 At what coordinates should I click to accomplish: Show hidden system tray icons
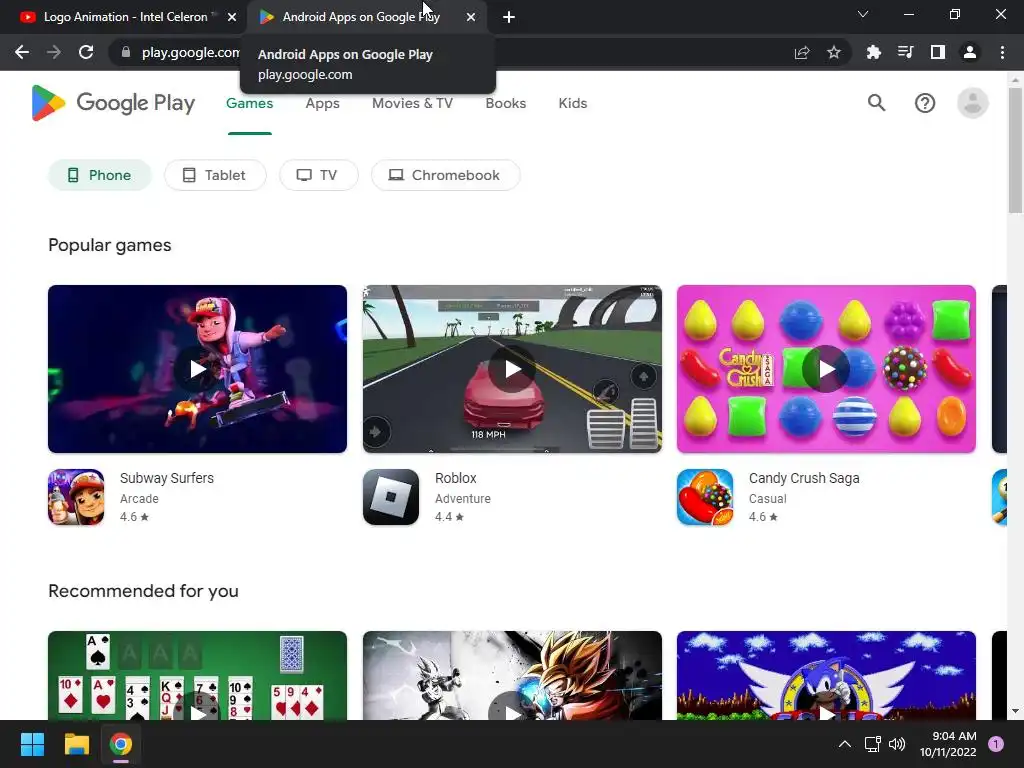(844, 744)
